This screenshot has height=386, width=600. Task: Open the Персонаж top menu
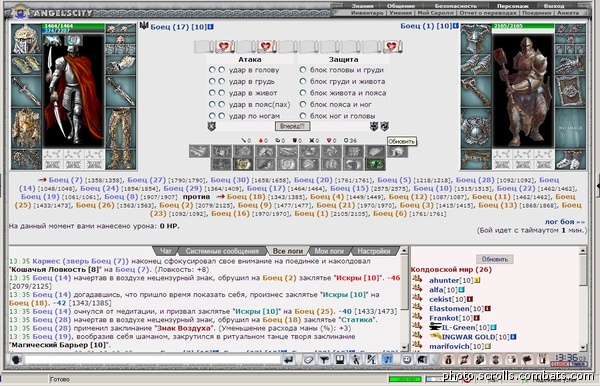(512, 6)
